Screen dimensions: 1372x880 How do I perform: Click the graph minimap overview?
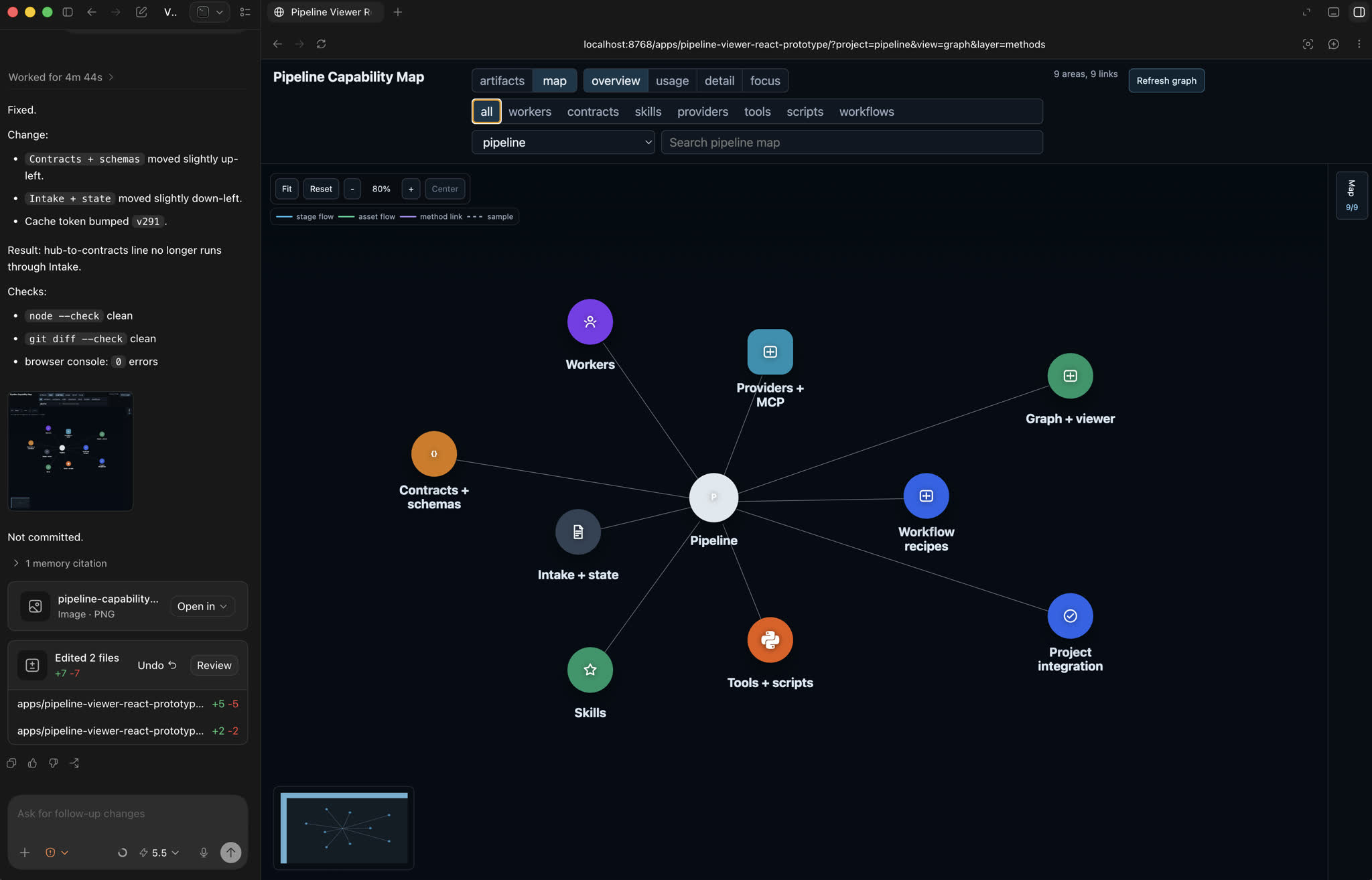pyautogui.click(x=344, y=828)
